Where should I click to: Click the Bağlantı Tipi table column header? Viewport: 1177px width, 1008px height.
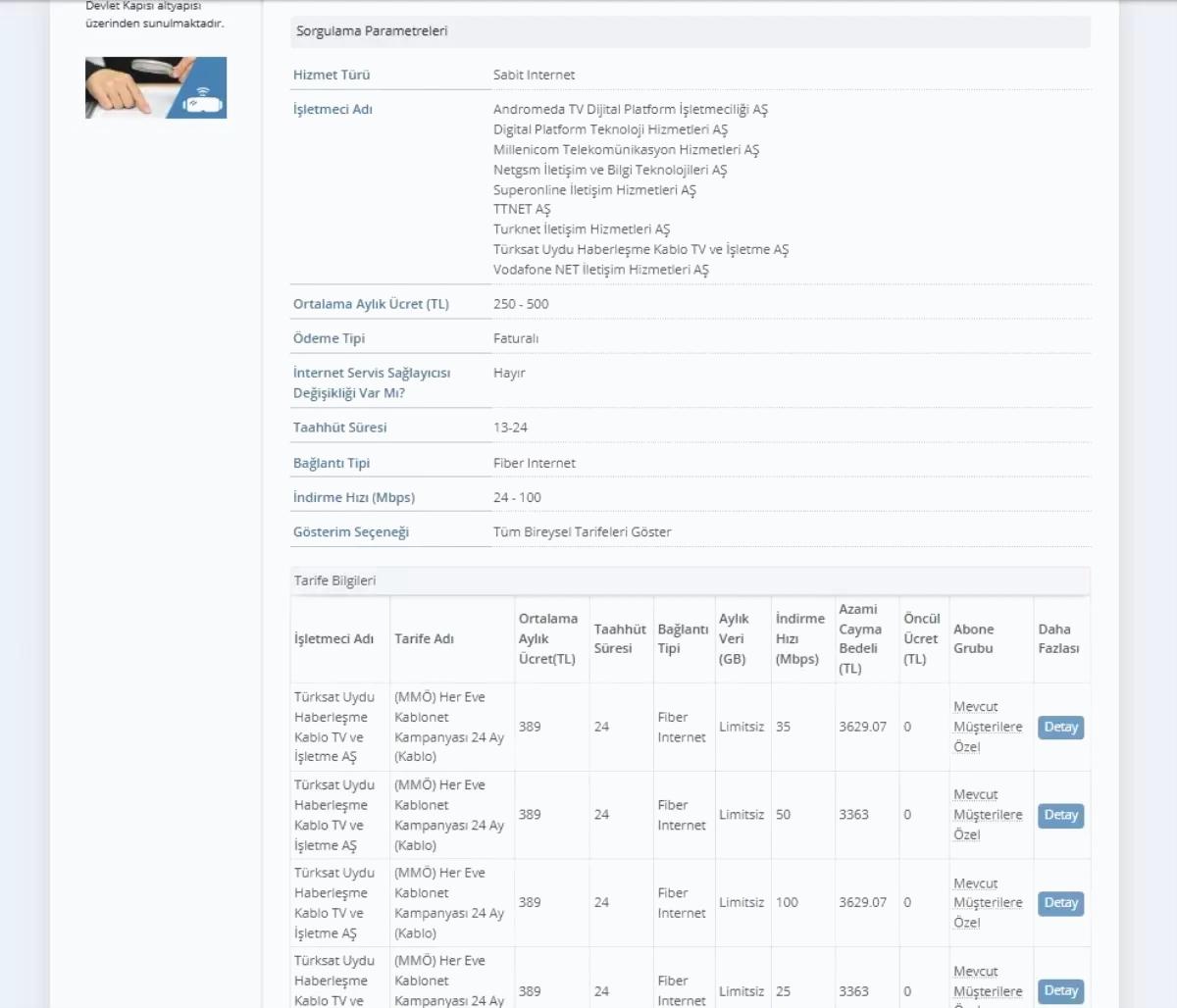click(x=683, y=638)
